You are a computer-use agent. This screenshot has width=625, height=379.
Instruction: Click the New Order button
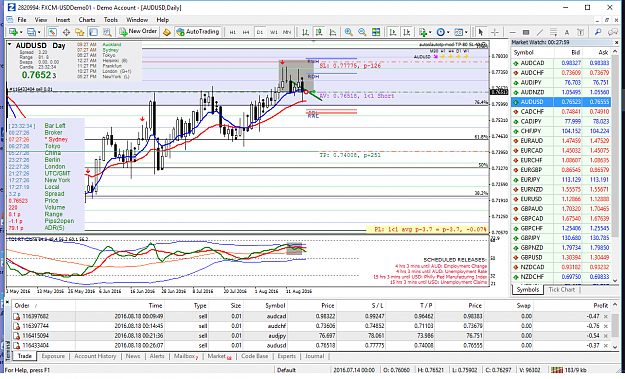(138, 31)
